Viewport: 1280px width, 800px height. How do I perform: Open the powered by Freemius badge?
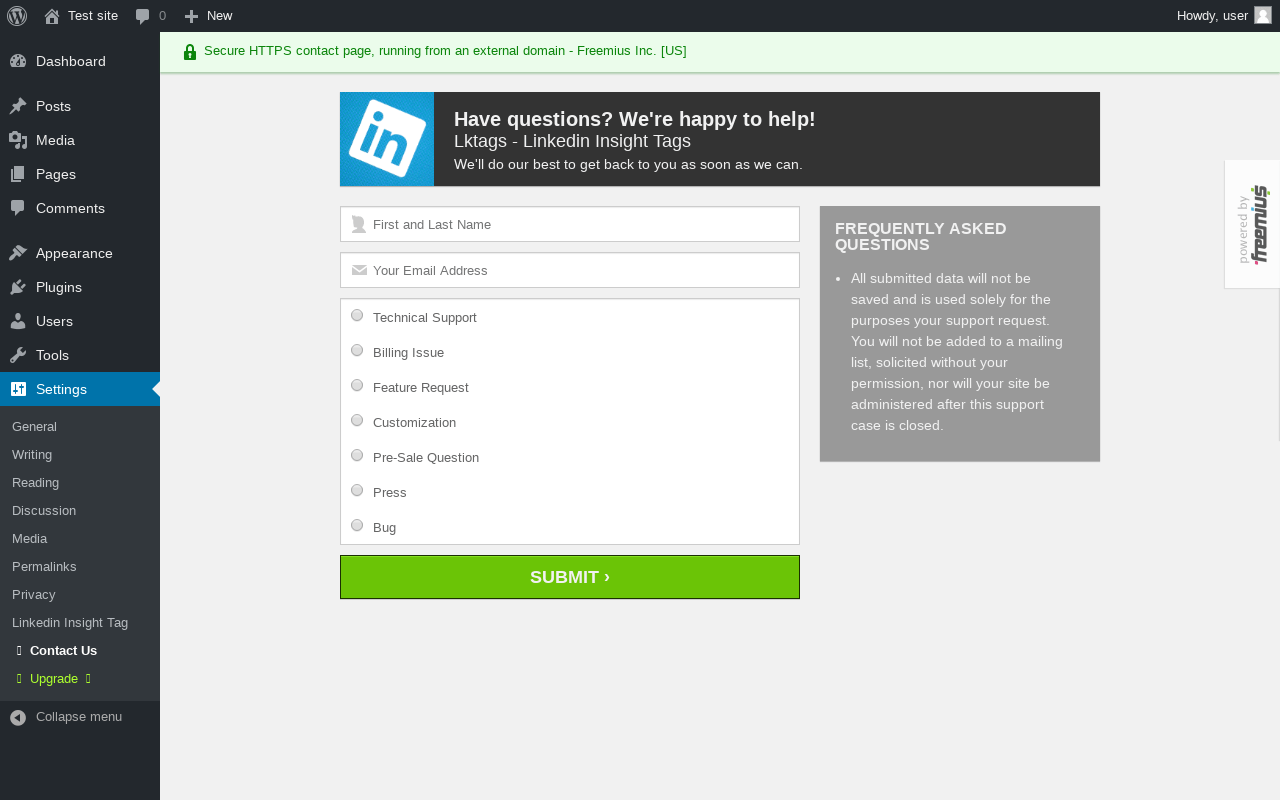tap(1252, 224)
